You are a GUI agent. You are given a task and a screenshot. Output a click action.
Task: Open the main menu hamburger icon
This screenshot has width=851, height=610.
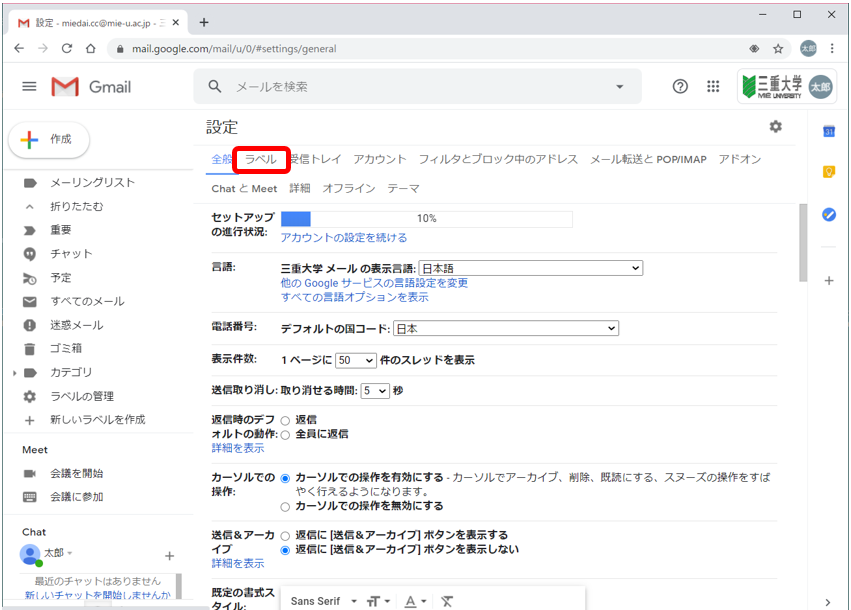click(29, 86)
